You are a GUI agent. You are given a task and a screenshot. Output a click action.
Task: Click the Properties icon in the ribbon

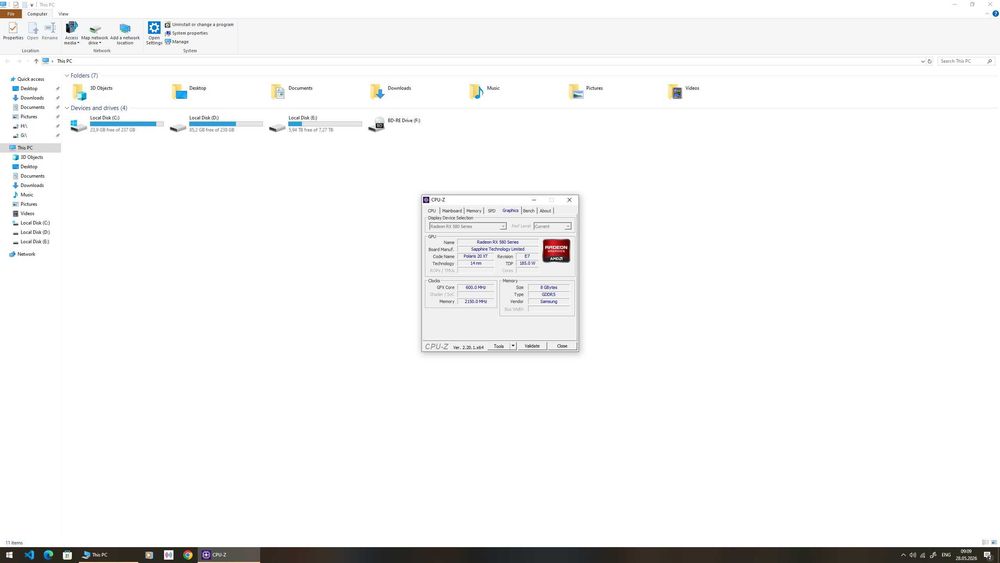click(x=13, y=31)
